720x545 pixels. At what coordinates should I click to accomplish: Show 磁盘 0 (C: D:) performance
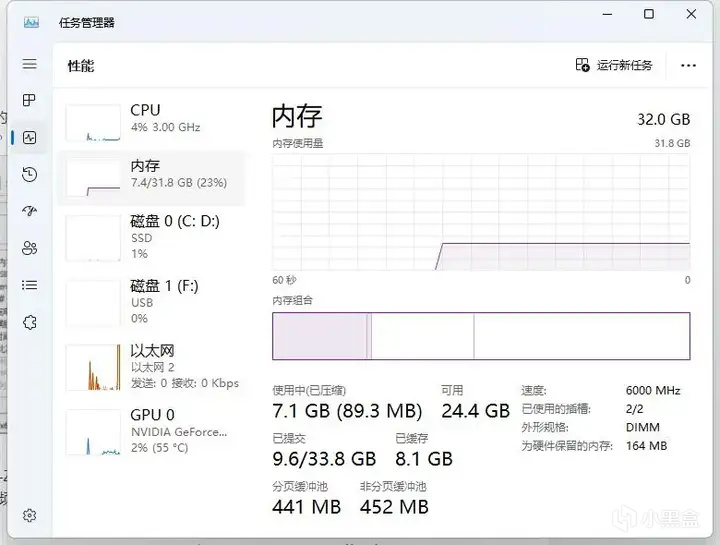tap(152, 237)
